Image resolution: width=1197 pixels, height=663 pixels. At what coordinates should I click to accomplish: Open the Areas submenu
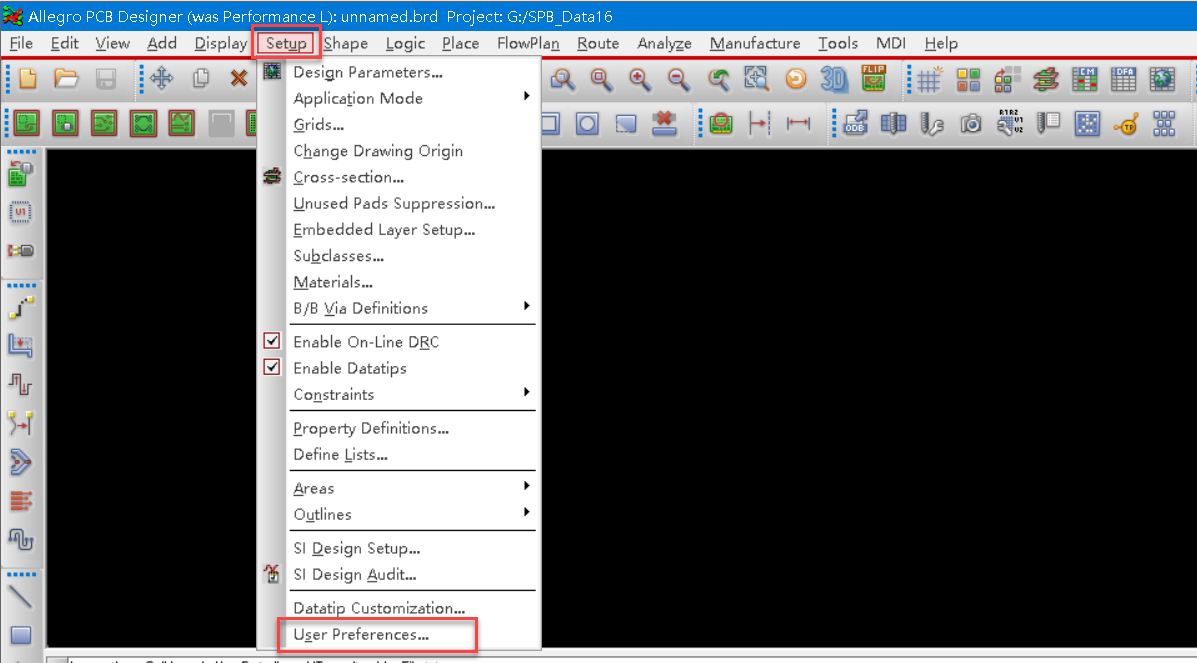point(313,488)
